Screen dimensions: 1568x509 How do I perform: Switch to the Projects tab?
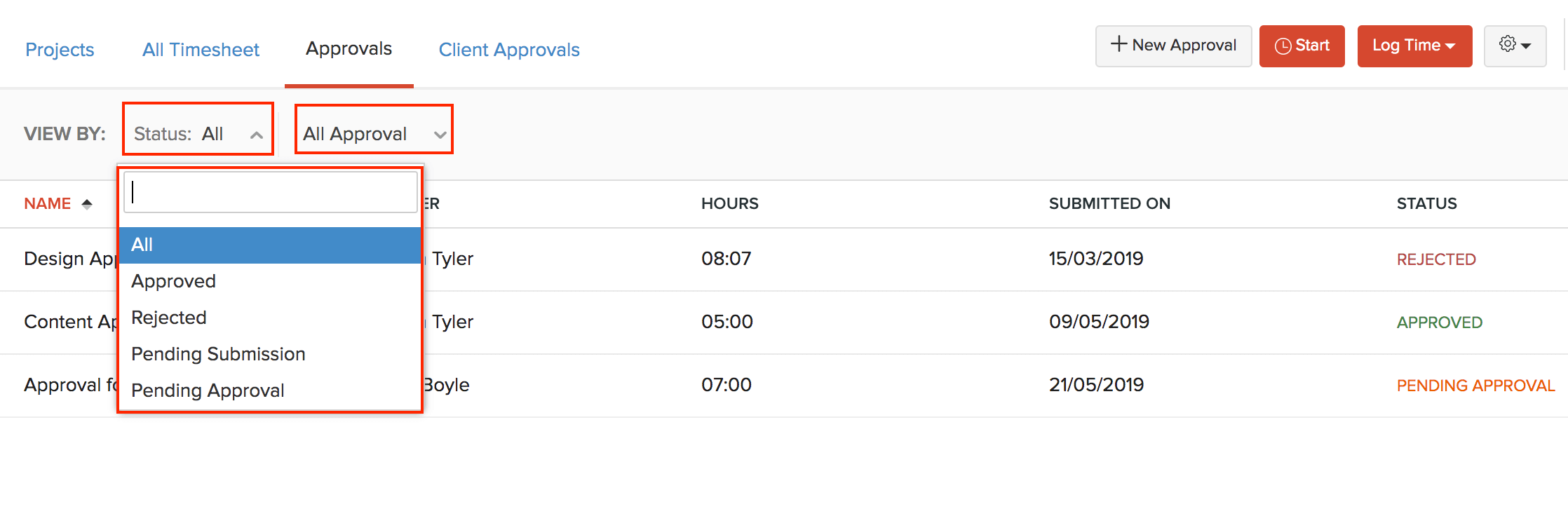tap(60, 50)
